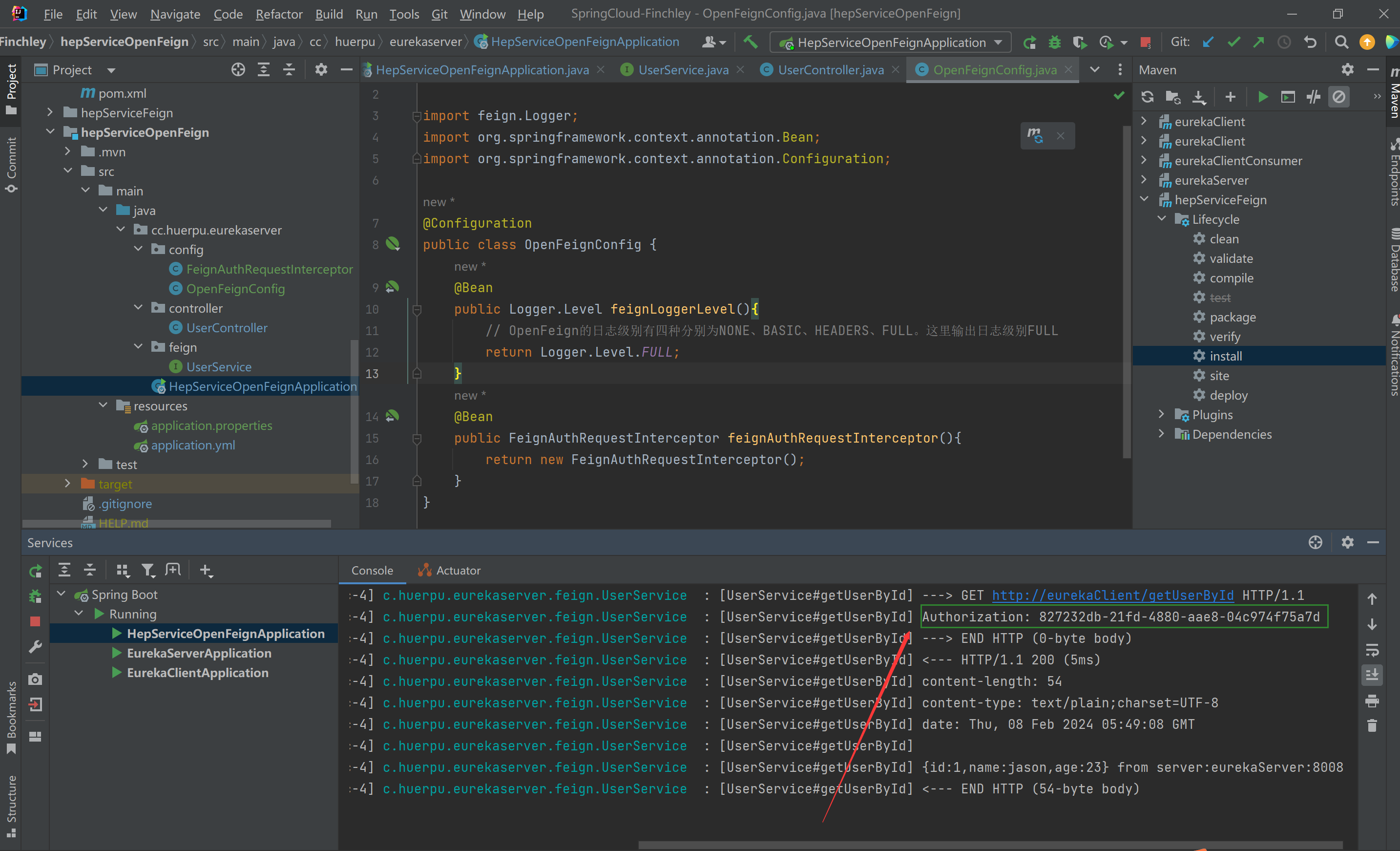Viewport: 1400px width, 851px height.
Task: Open eurekaClient getUserById link in console
Action: click(1112, 595)
